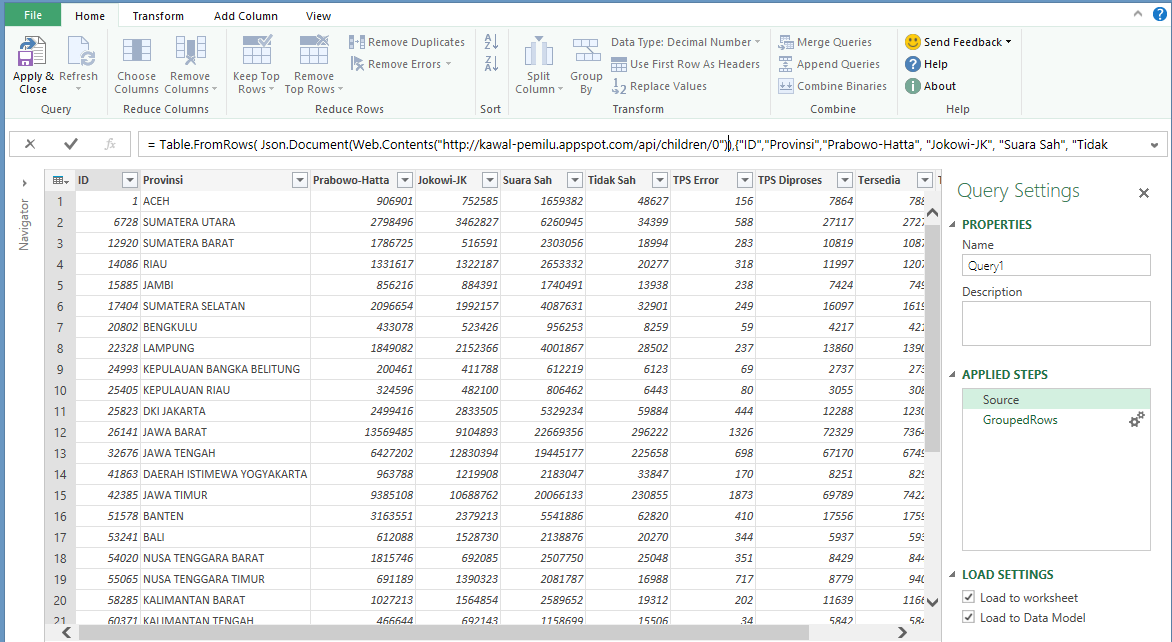
Task: Collapse the Properties section
Action: click(x=952, y=225)
